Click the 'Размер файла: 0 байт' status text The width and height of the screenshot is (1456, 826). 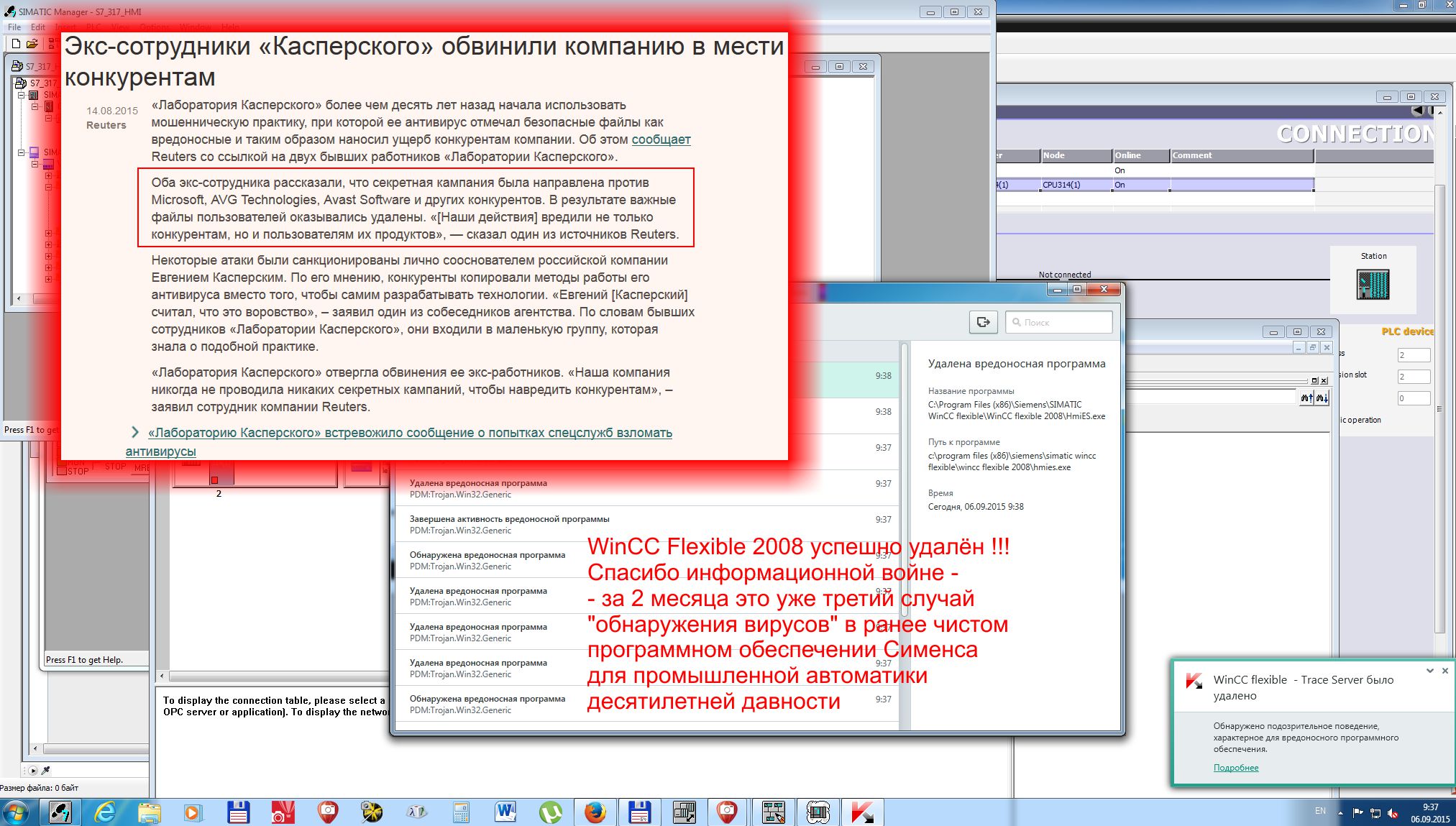40,788
